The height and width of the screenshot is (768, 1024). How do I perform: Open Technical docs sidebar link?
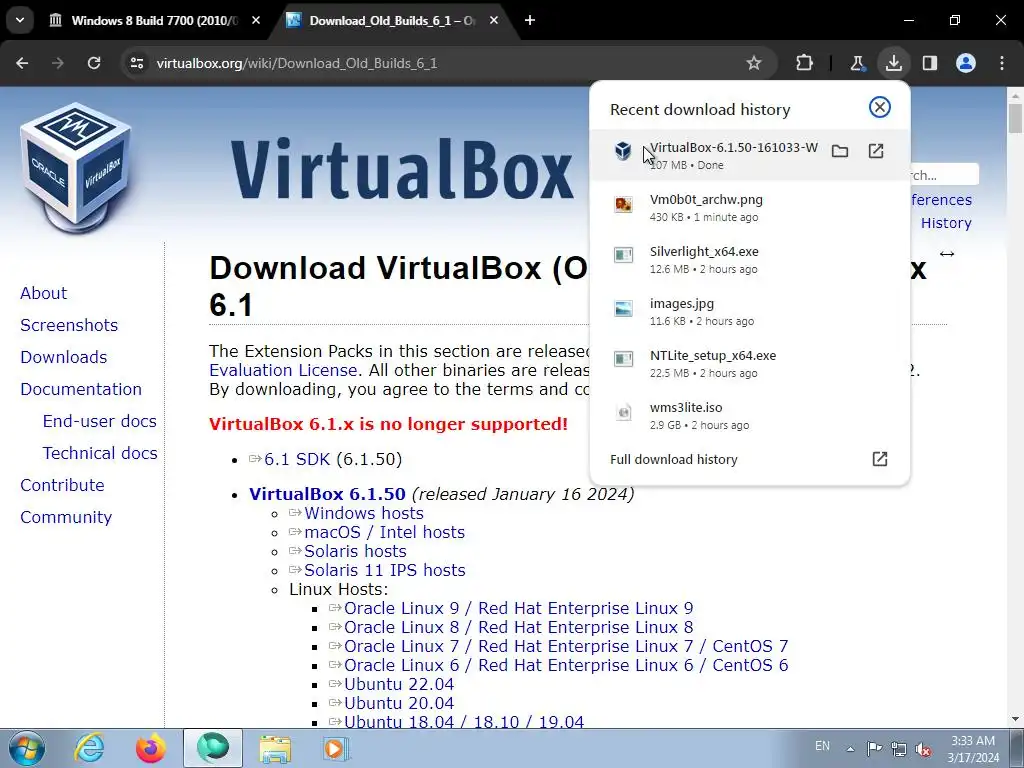coord(100,453)
